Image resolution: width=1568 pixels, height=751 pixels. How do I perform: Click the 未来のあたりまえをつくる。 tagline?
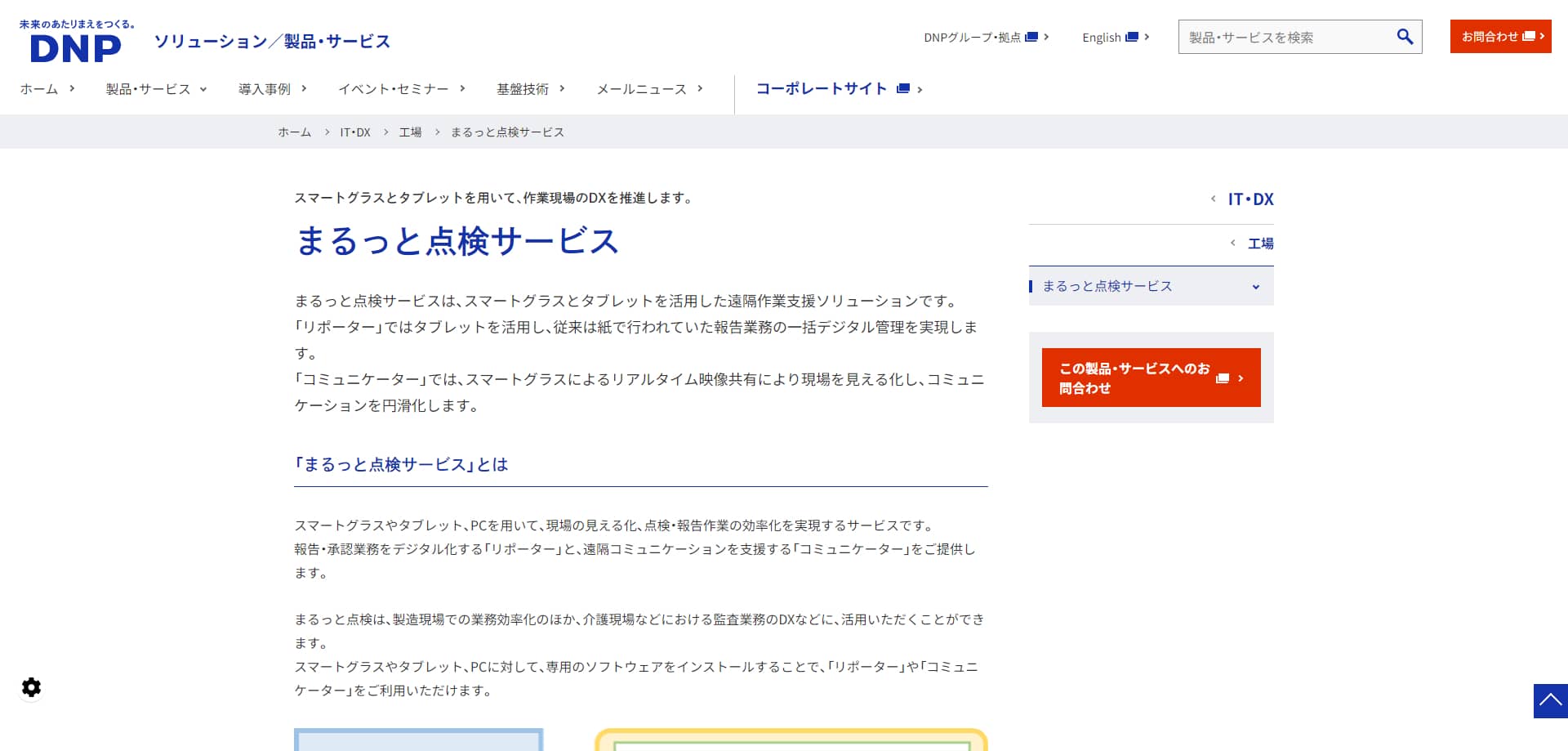(x=78, y=24)
